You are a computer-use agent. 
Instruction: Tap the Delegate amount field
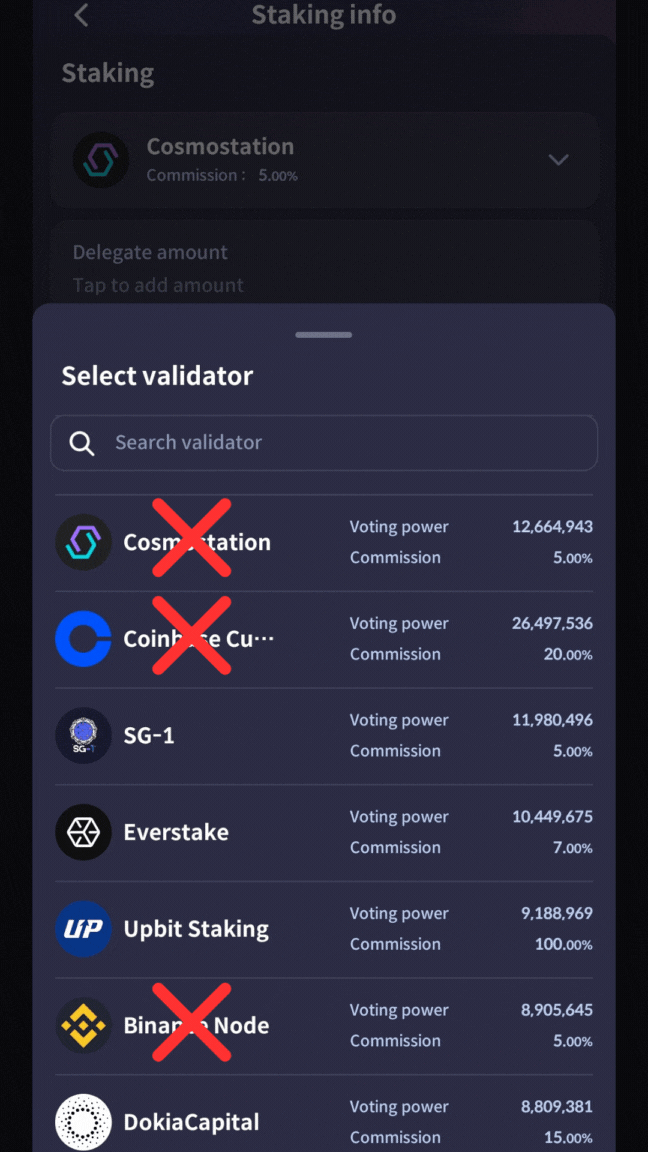pos(324,268)
